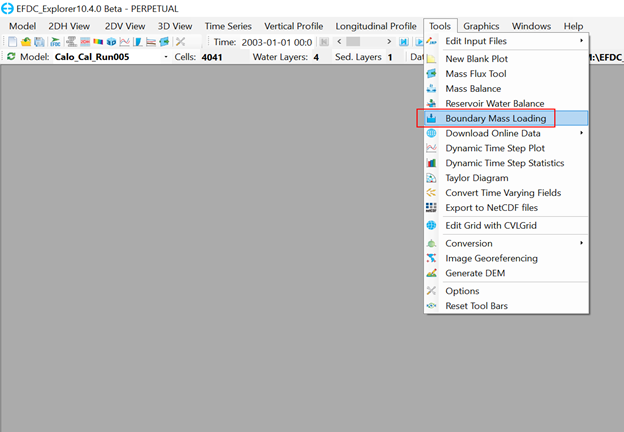Click the time scrollbar left arrow
The image size is (624, 432).
[340, 42]
